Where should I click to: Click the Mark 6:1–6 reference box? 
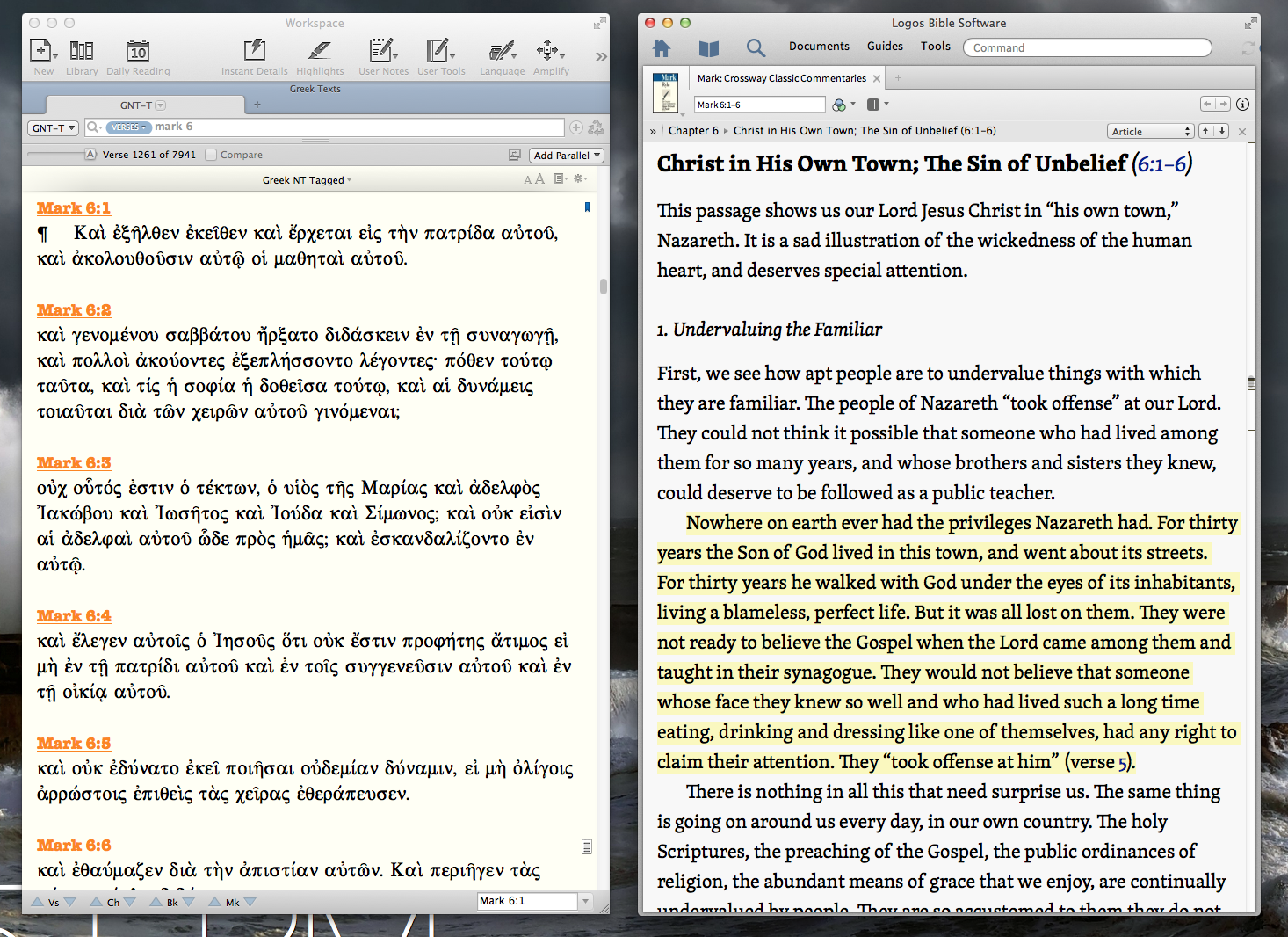tap(760, 105)
